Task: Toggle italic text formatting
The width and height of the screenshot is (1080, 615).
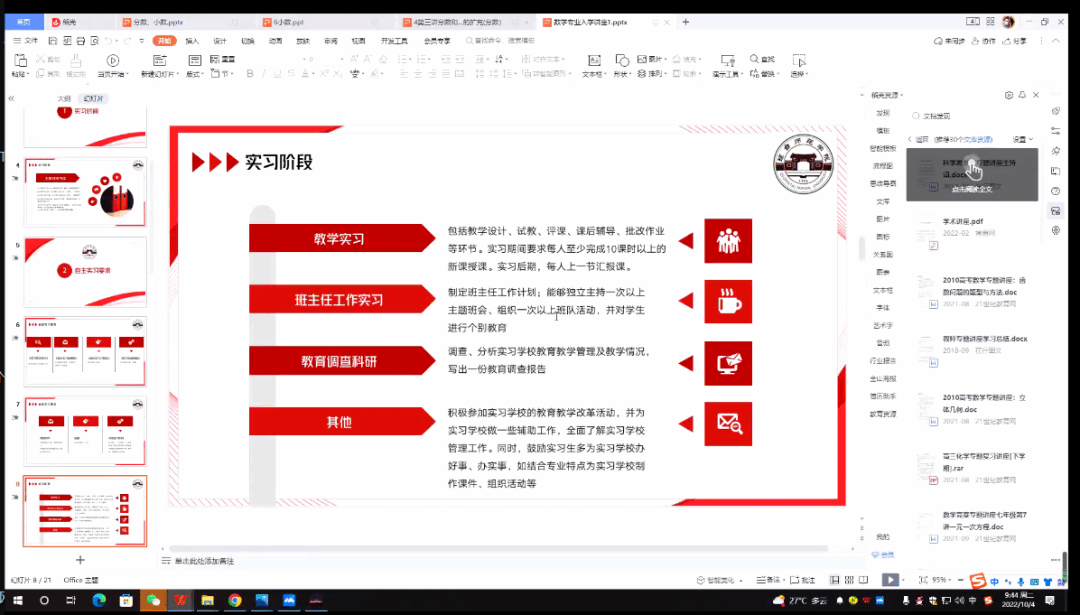Action: 265,74
